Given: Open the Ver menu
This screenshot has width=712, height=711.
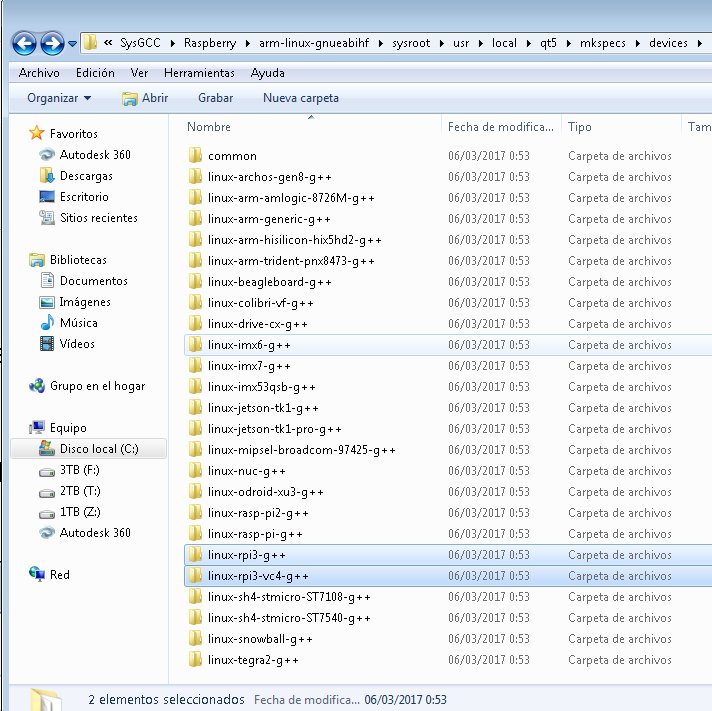Looking at the screenshot, I should (x=139, y=73).
